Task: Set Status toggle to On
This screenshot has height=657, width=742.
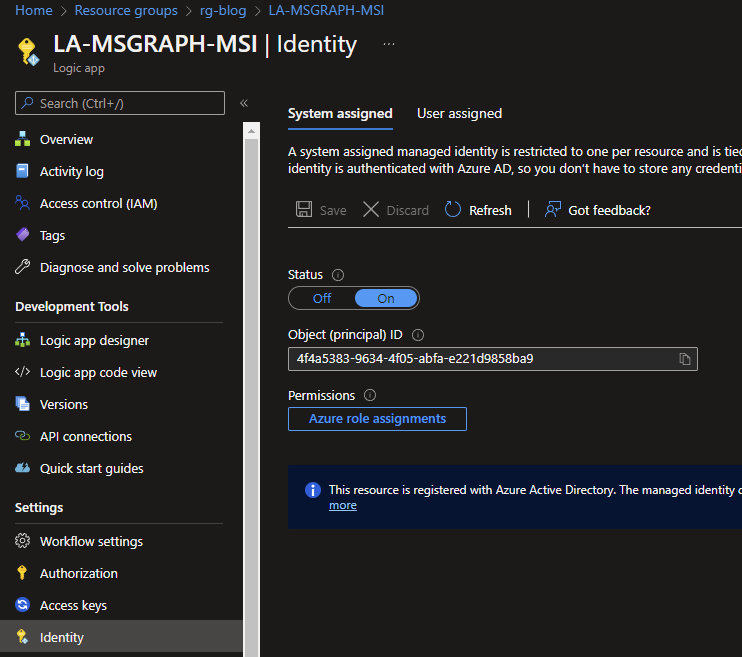Action: [386, 298]
